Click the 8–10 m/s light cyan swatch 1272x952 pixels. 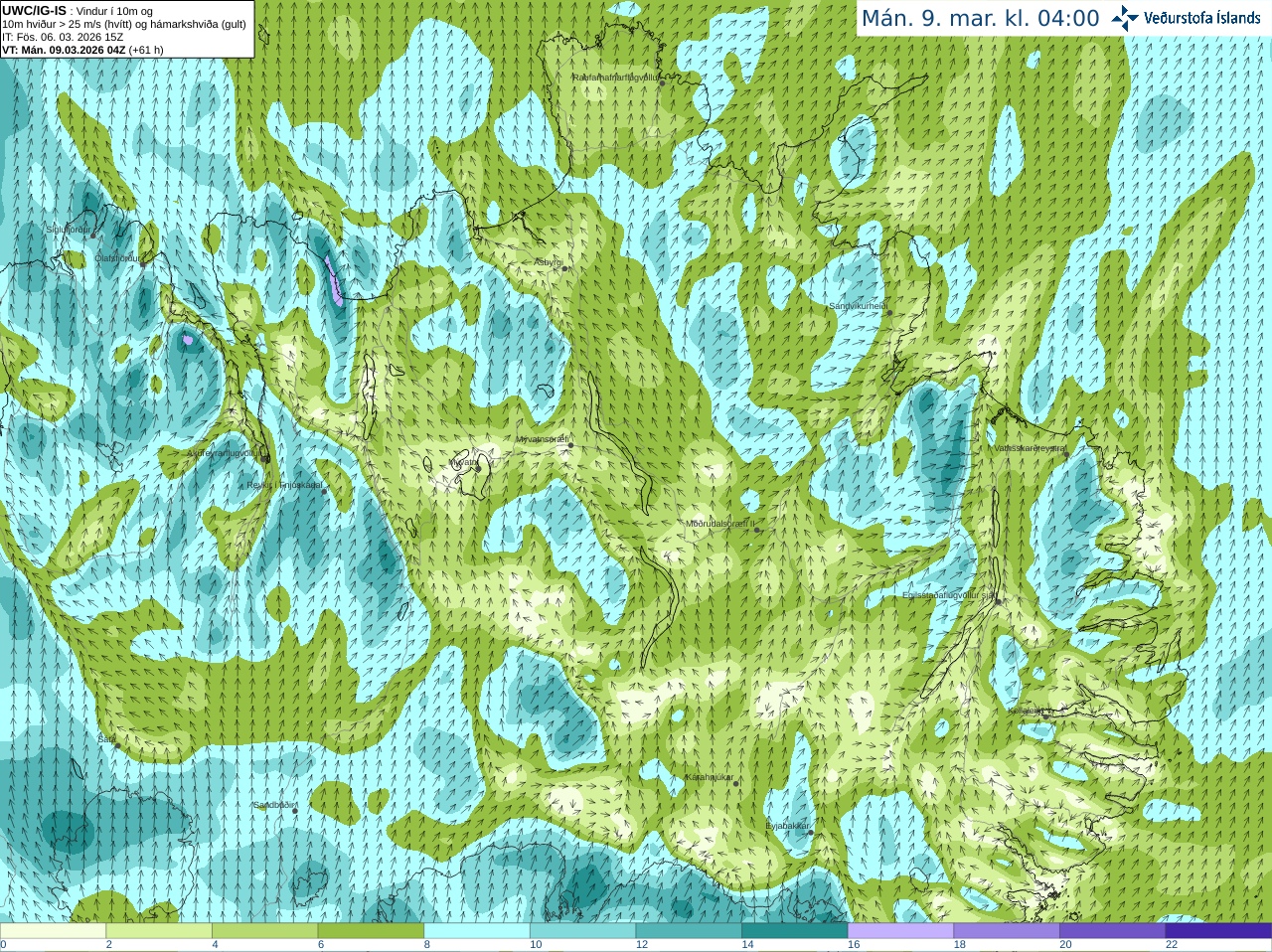pos(477,930)
